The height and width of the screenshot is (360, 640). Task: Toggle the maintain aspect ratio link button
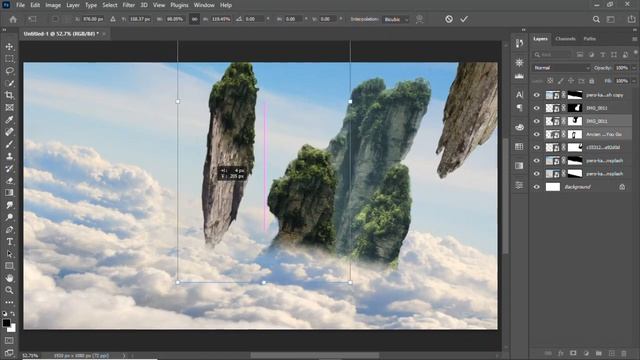(195, 19)
